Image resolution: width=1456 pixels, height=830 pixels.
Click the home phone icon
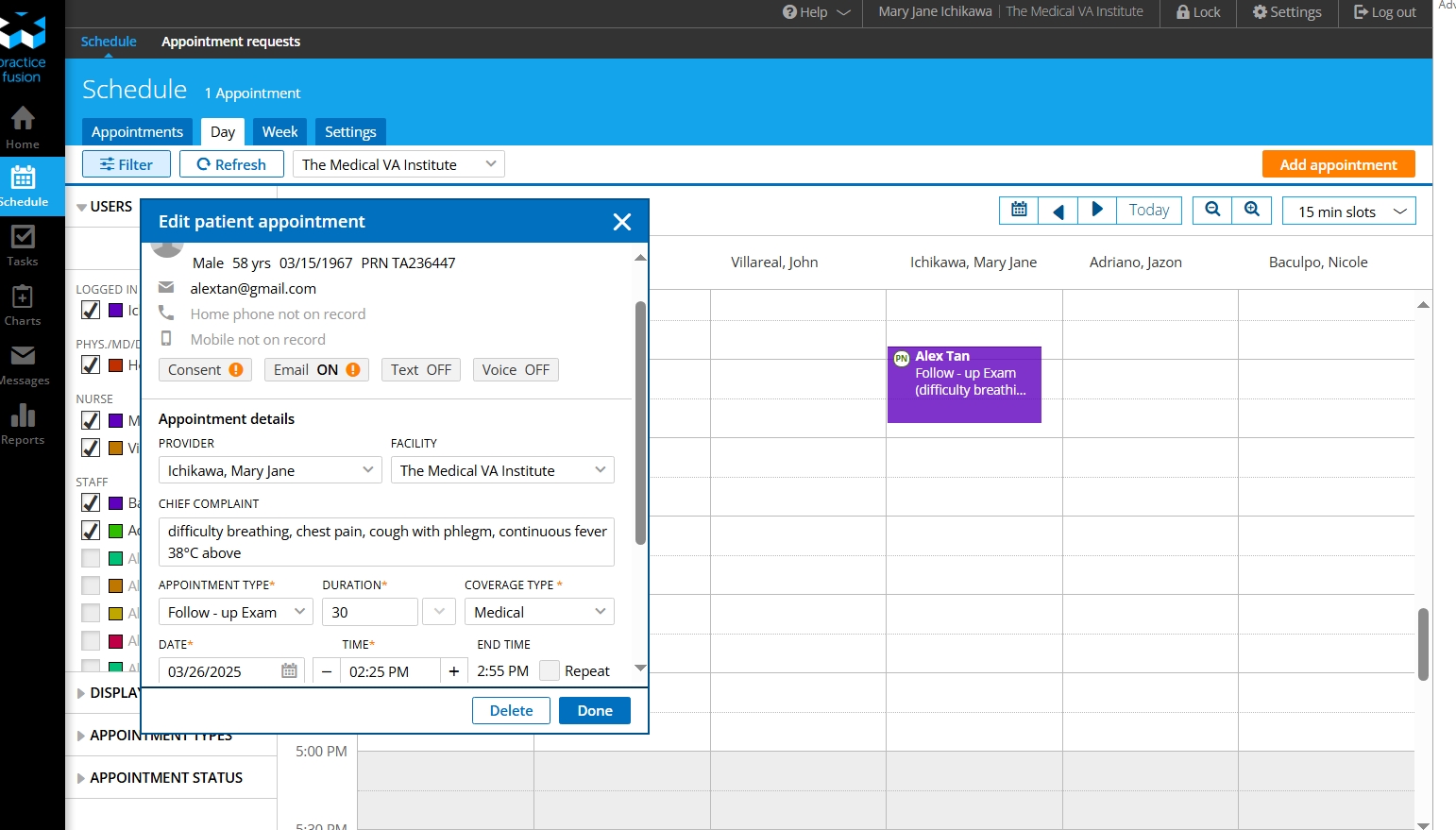coord(166,313)
